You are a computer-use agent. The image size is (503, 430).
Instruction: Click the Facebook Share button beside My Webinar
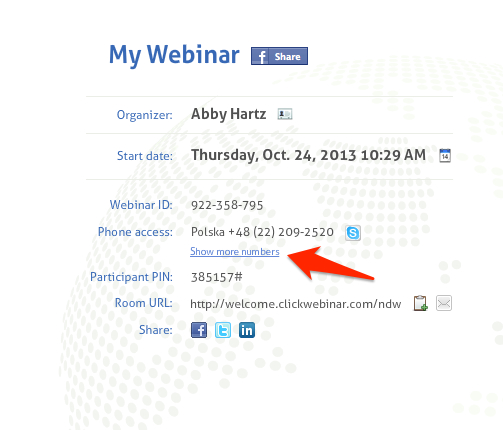click(x=279, y=56)
